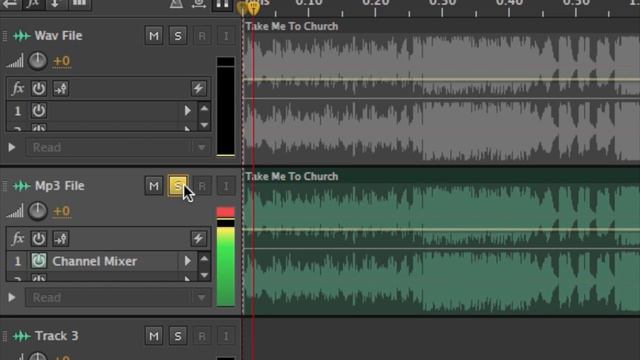Click Mp3 File meter red clip indicator
640x360 pixels.
click(x=226, y=212)
